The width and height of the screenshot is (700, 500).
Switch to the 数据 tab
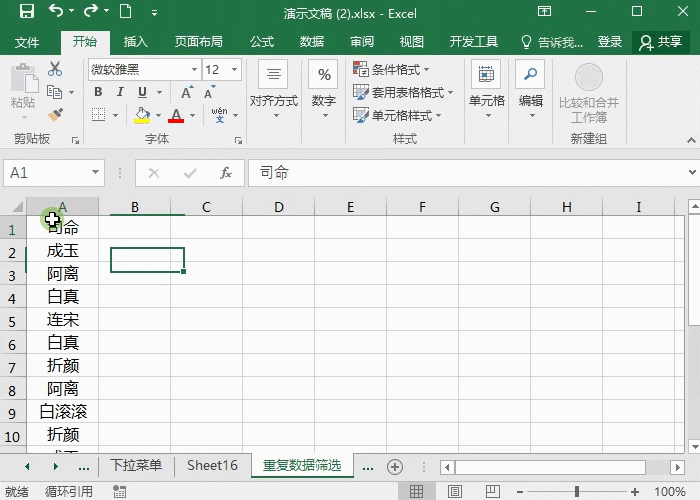pyautogui.click(x=312, y=42)
